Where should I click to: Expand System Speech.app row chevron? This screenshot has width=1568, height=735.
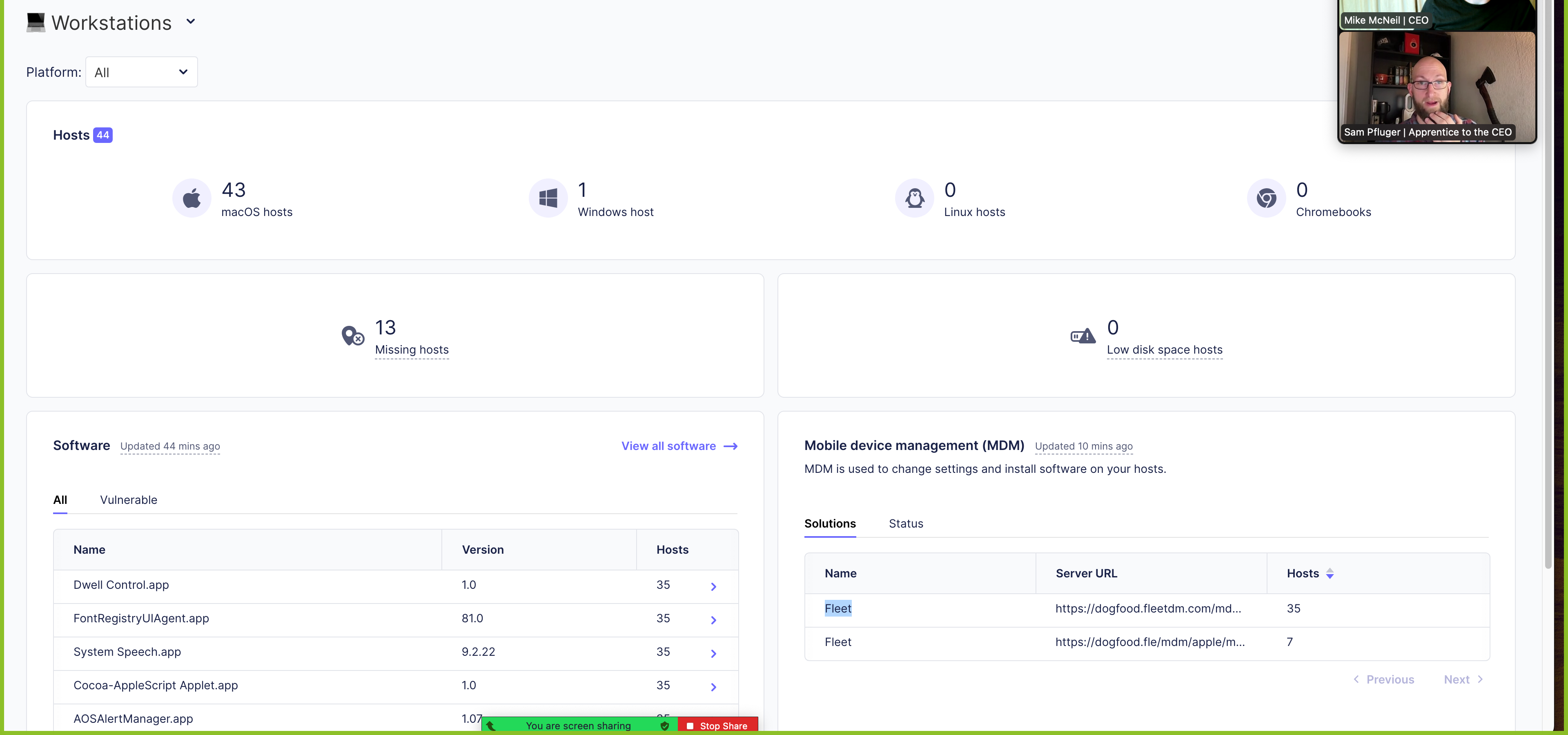click(x=713, y=653)
